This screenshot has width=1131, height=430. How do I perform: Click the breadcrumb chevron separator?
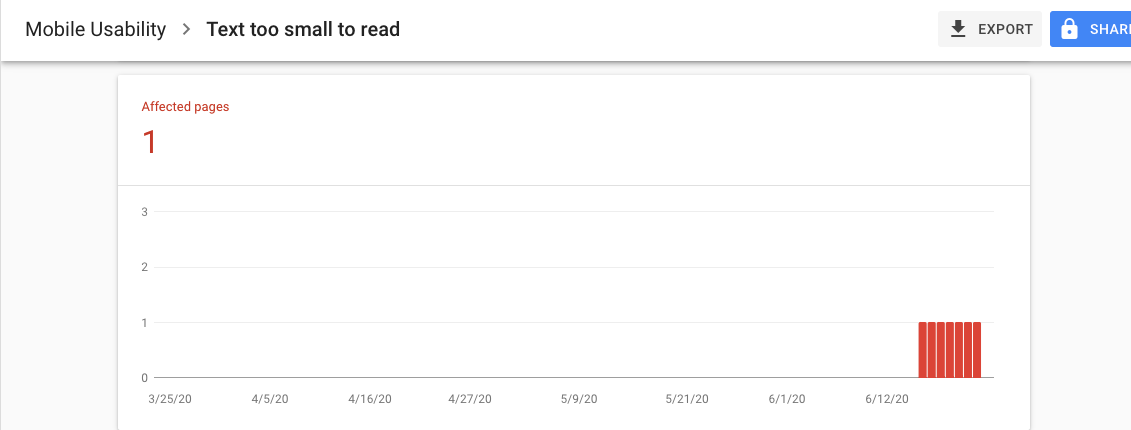(186, 29)
